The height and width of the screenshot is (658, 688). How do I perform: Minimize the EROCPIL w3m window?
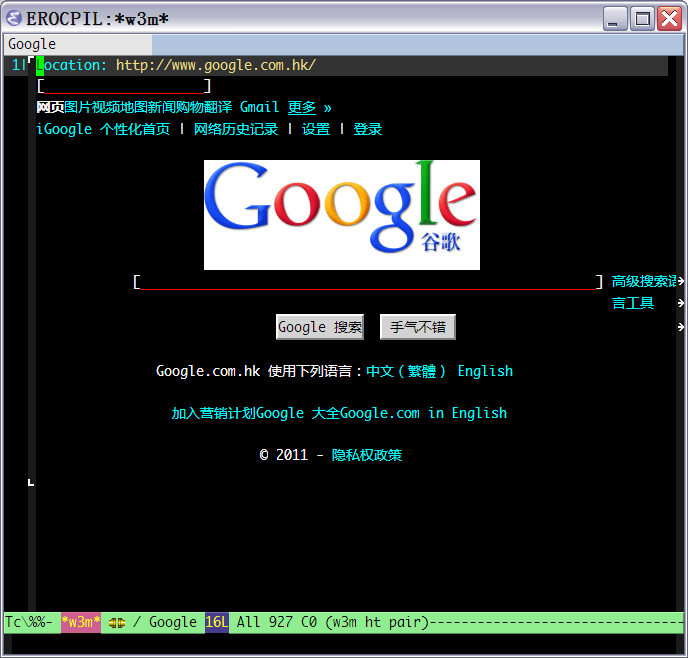615,19
